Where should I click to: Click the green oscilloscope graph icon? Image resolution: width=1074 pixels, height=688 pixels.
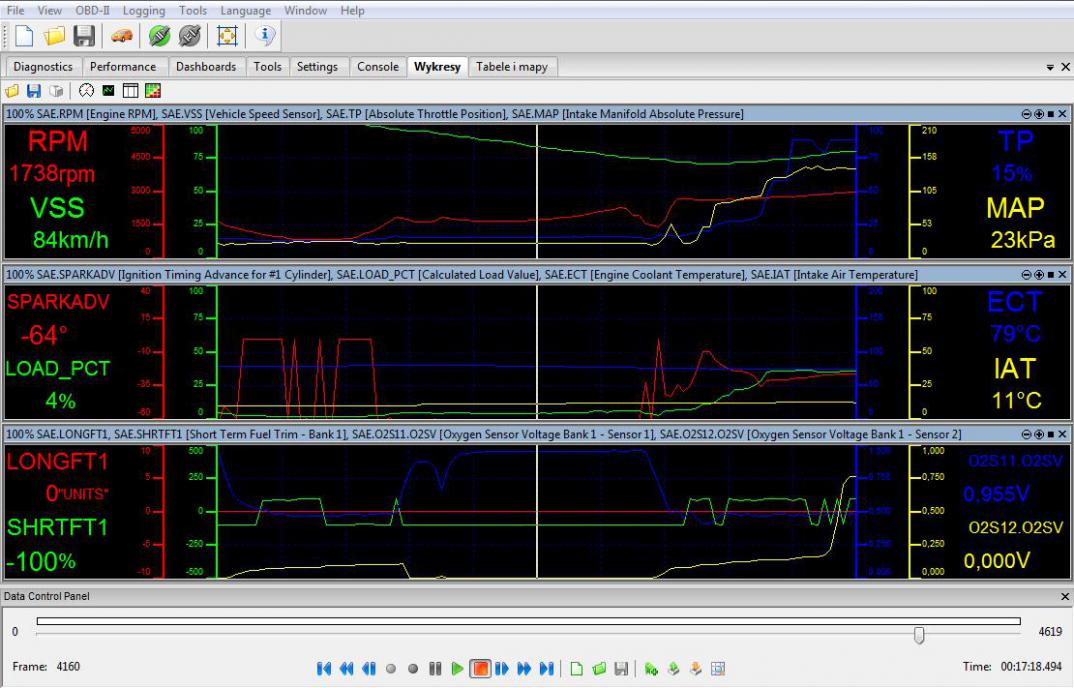[x=108, y=91]
